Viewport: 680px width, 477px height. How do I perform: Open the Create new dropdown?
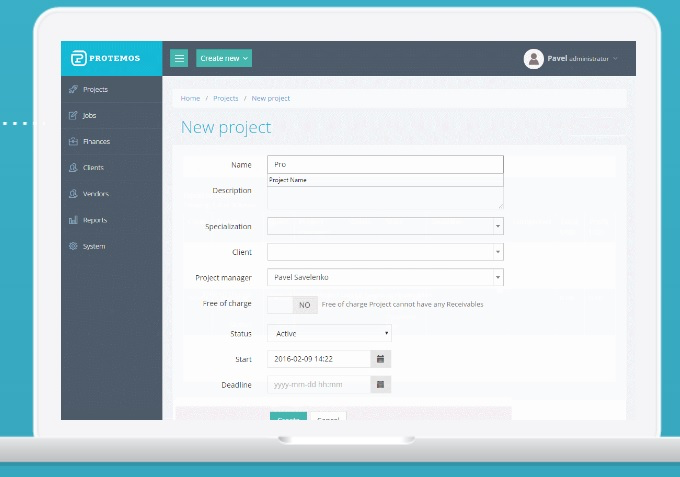tap(224, 58)
